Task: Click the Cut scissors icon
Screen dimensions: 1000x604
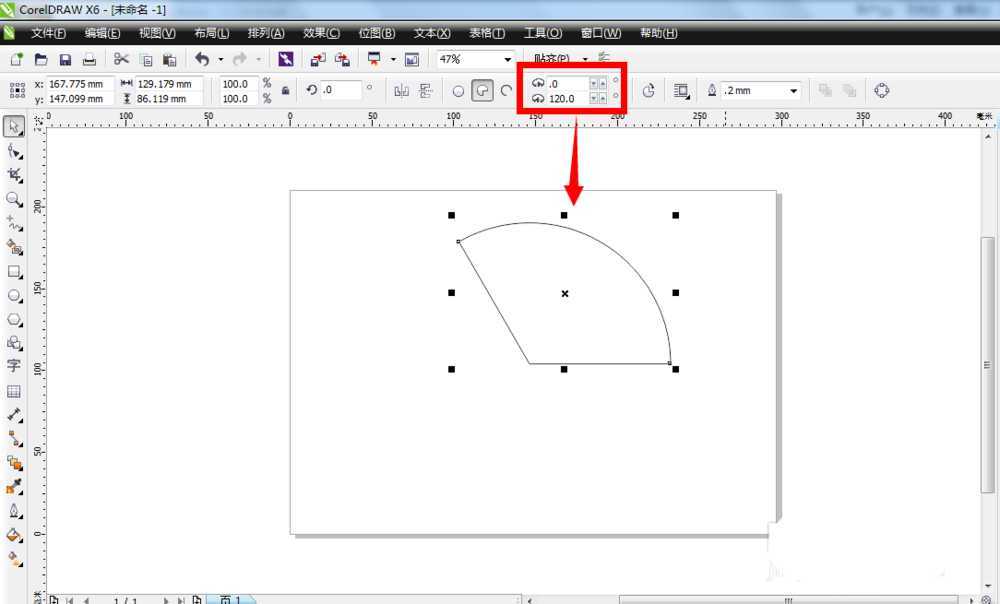Action: click(x=121, y=60)
